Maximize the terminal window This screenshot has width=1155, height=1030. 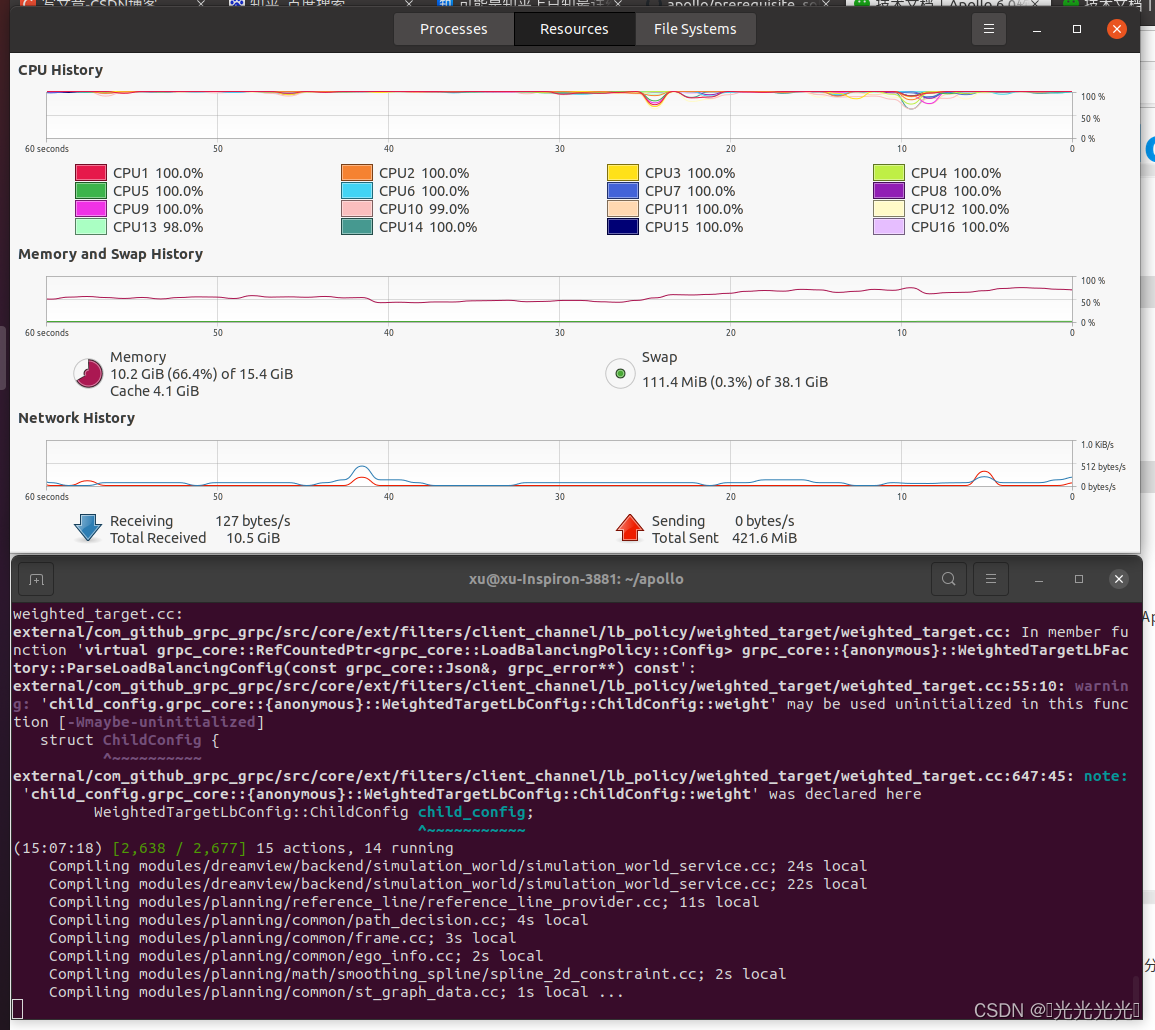(x=1078, y=580)
